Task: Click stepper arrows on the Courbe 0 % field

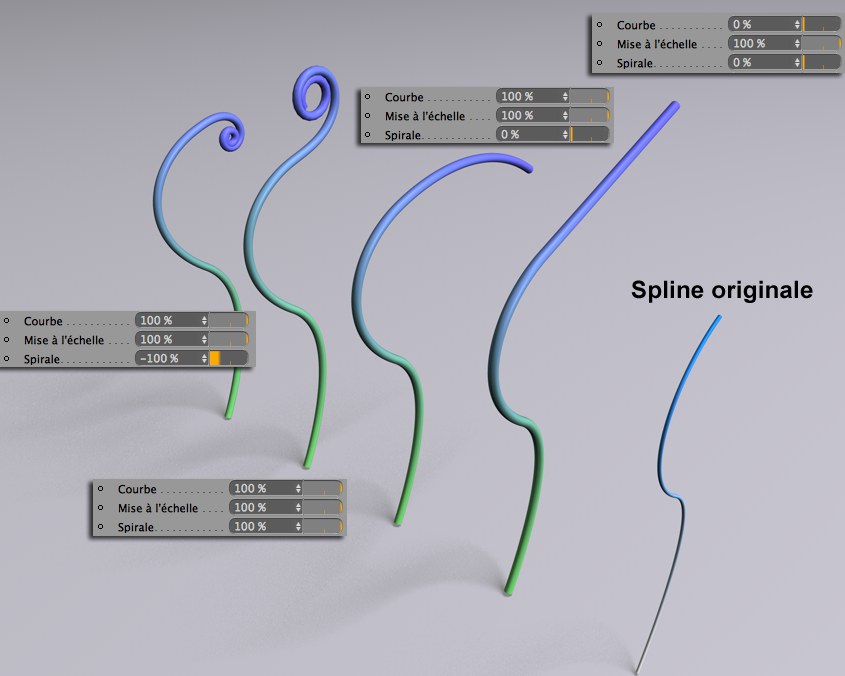Action: [797, 25]
